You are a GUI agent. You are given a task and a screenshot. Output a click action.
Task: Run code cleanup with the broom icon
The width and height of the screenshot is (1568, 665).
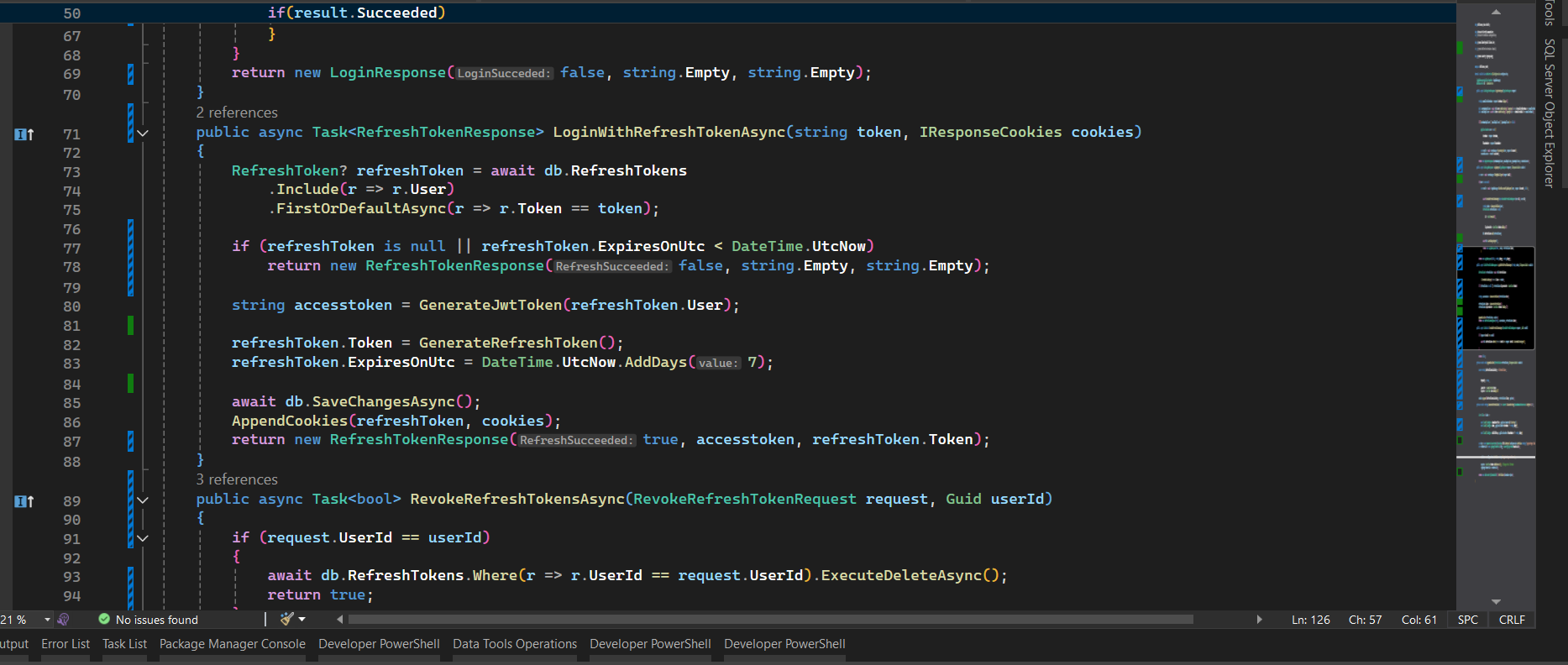tap(287, 620)
